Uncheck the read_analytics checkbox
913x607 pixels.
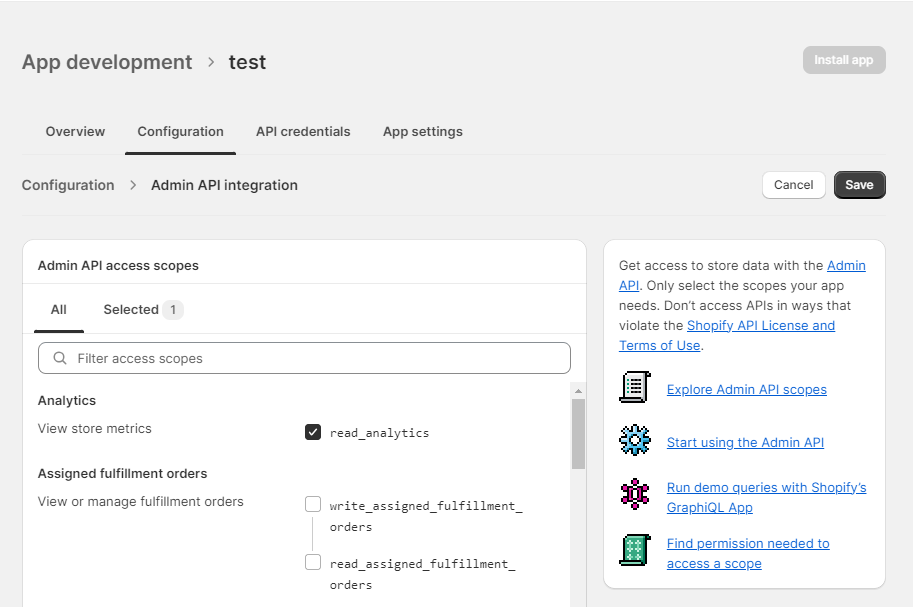tap(313, 433)
